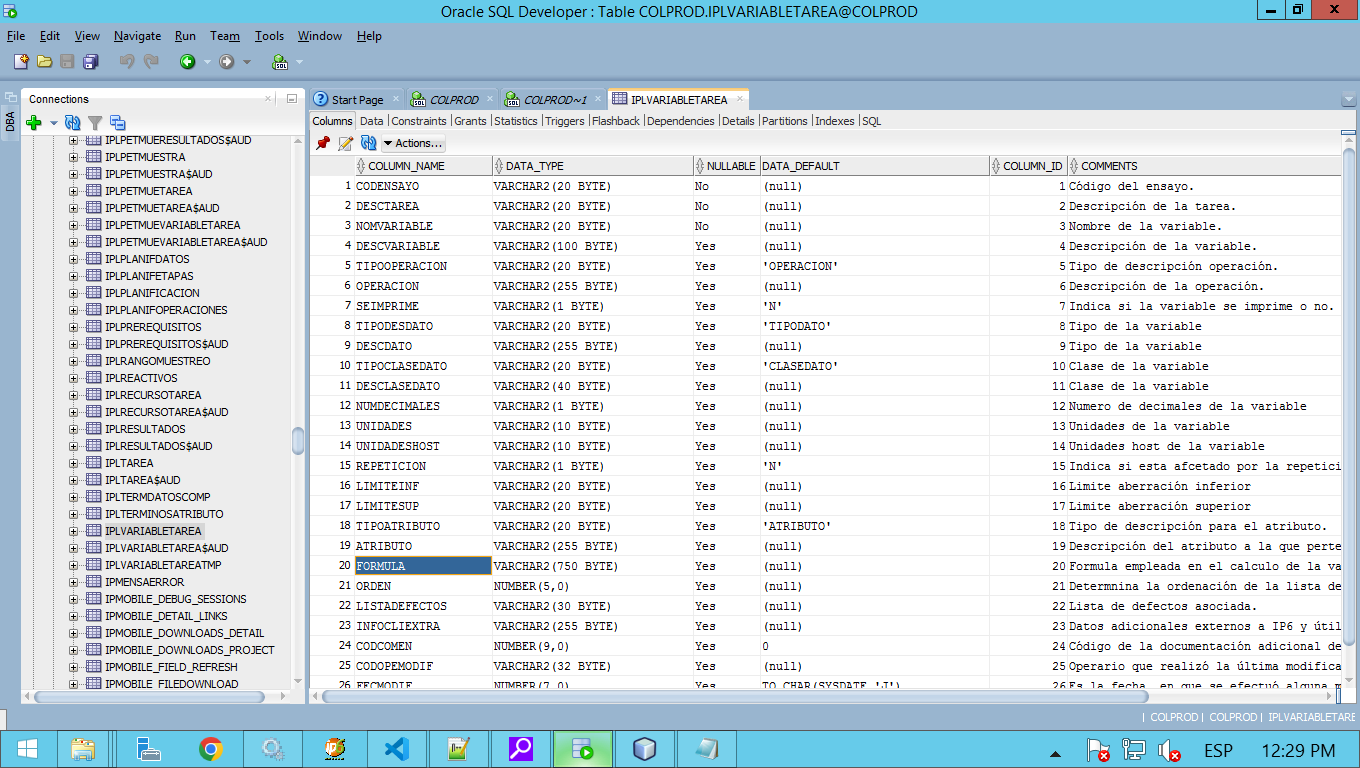Click the IPLTAREA table icon in the tree
This screenshot has width=1360, height=768.
coord(94,463)
